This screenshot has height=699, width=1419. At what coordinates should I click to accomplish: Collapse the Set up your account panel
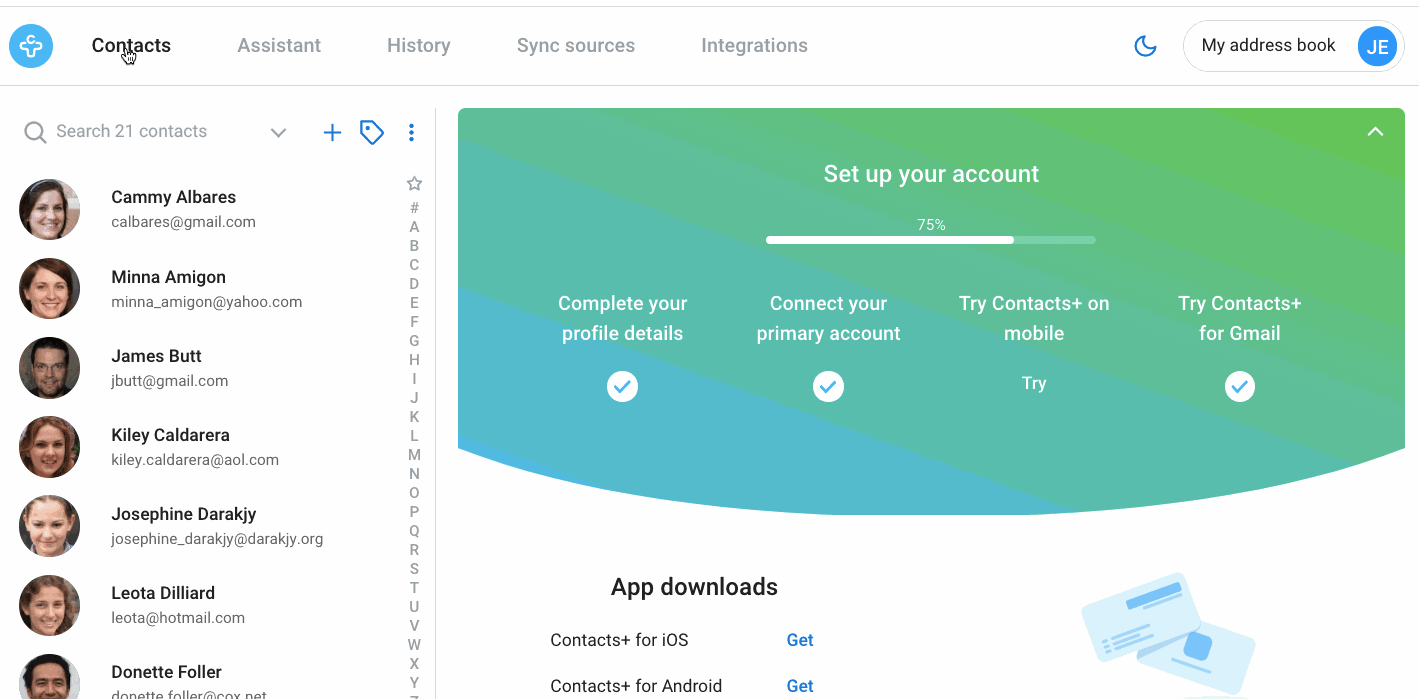[x=1375, y=132]
